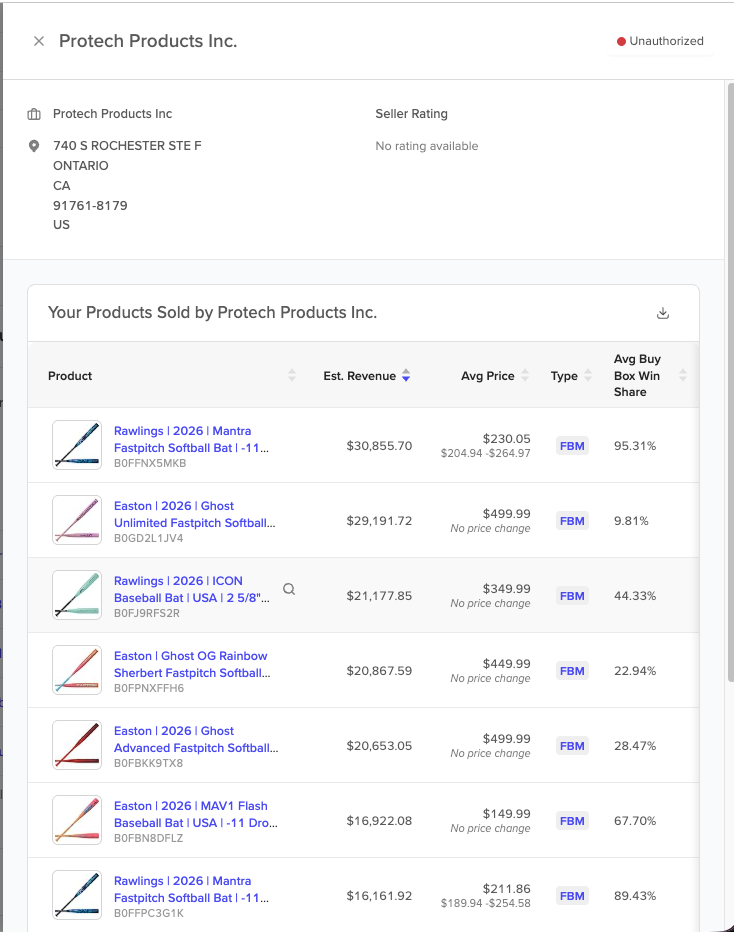Select ASIN text B0FFNX5MKB

[150, 463]
